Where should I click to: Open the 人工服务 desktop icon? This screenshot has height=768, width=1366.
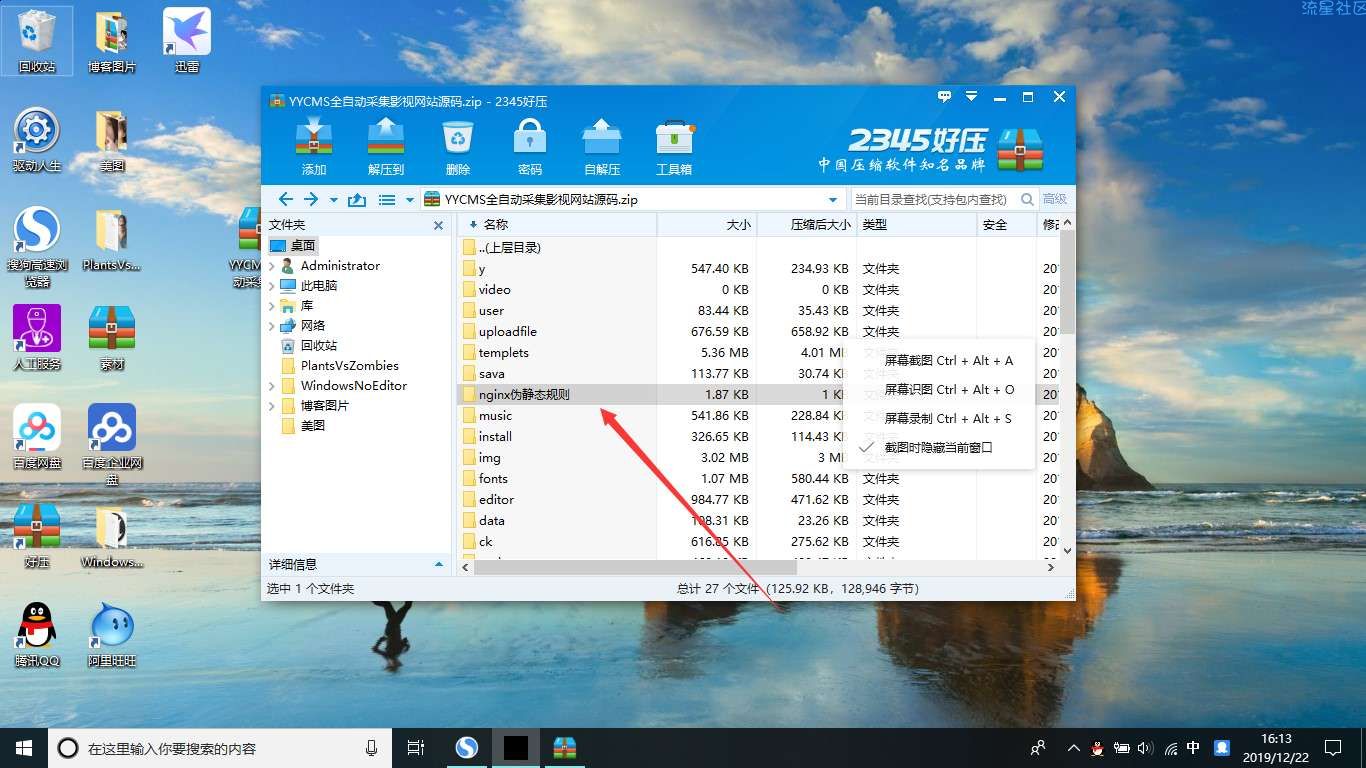(x=37, y=338)
